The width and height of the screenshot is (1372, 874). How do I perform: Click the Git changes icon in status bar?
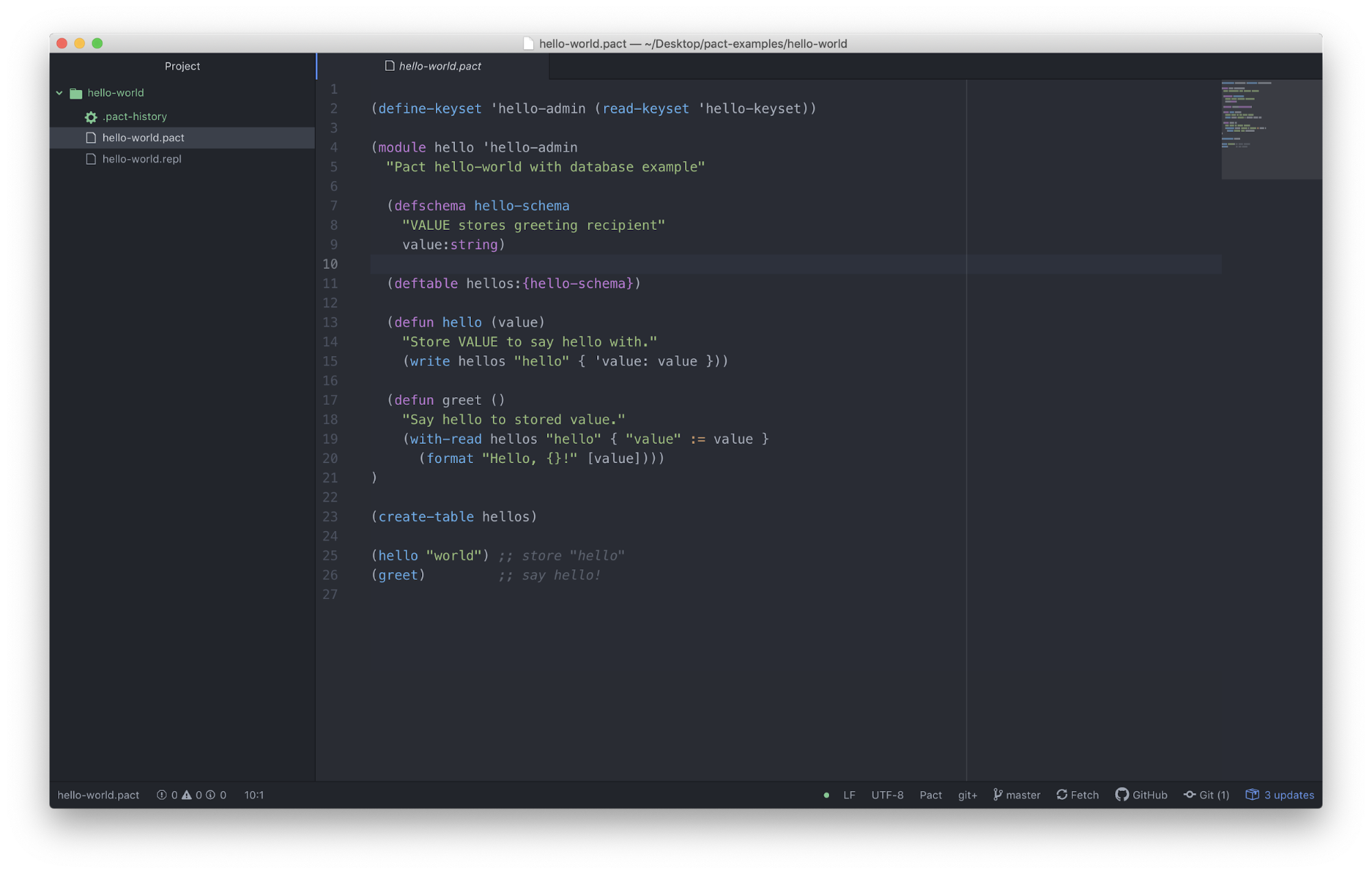coord(1211,794)
